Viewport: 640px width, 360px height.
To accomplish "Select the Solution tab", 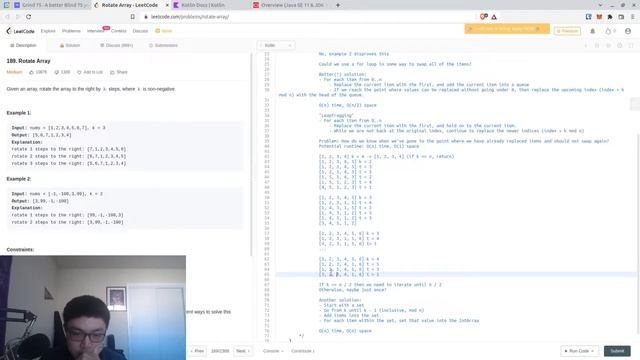I will tap(70, 45).
